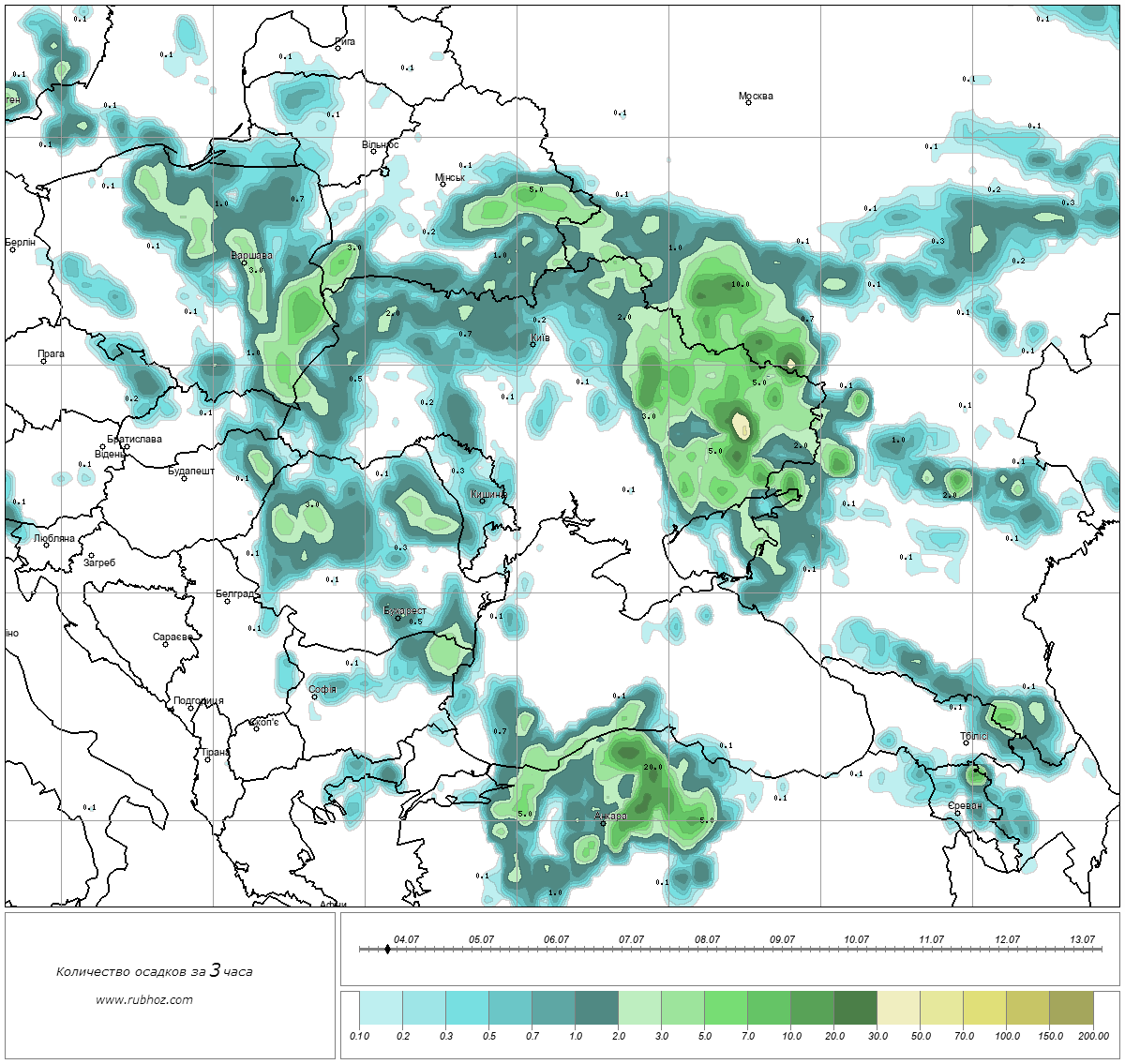1125x1064 pixels.
Task: Click the dark green 20.0–30.0 legend swatch
Action: (x=855, y=1009)
